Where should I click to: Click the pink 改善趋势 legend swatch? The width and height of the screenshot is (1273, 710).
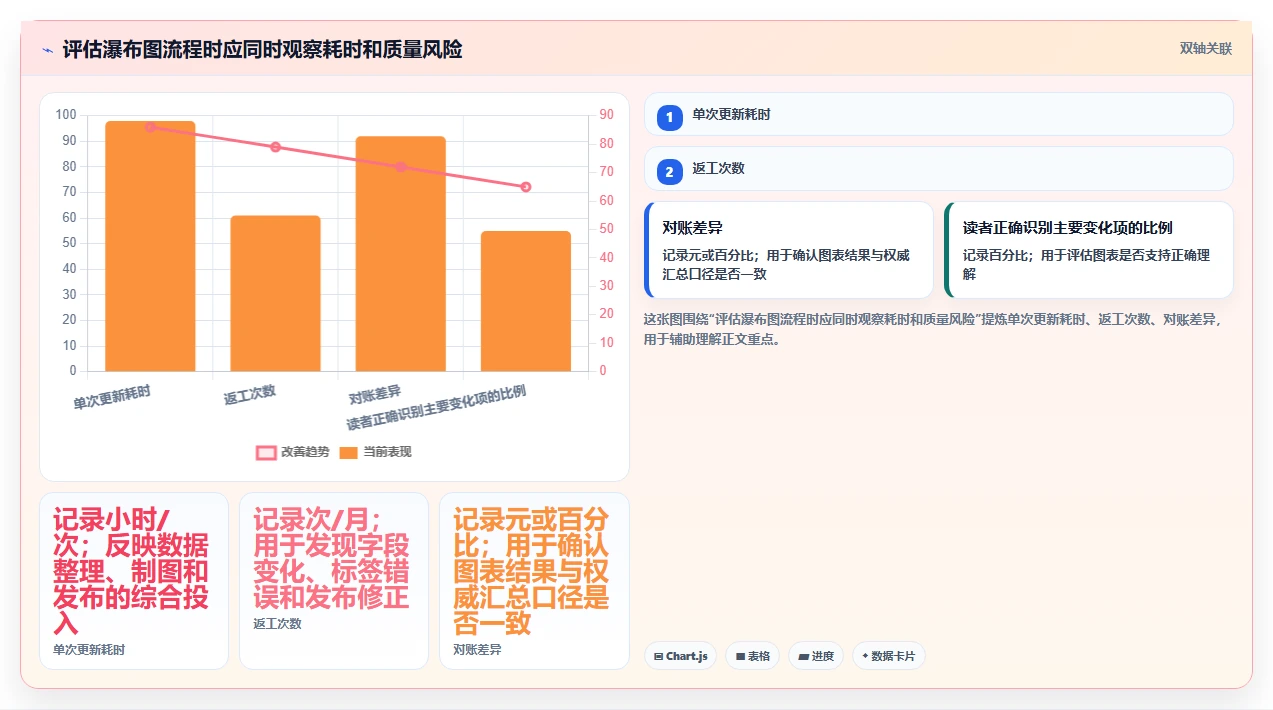[266, 453]
